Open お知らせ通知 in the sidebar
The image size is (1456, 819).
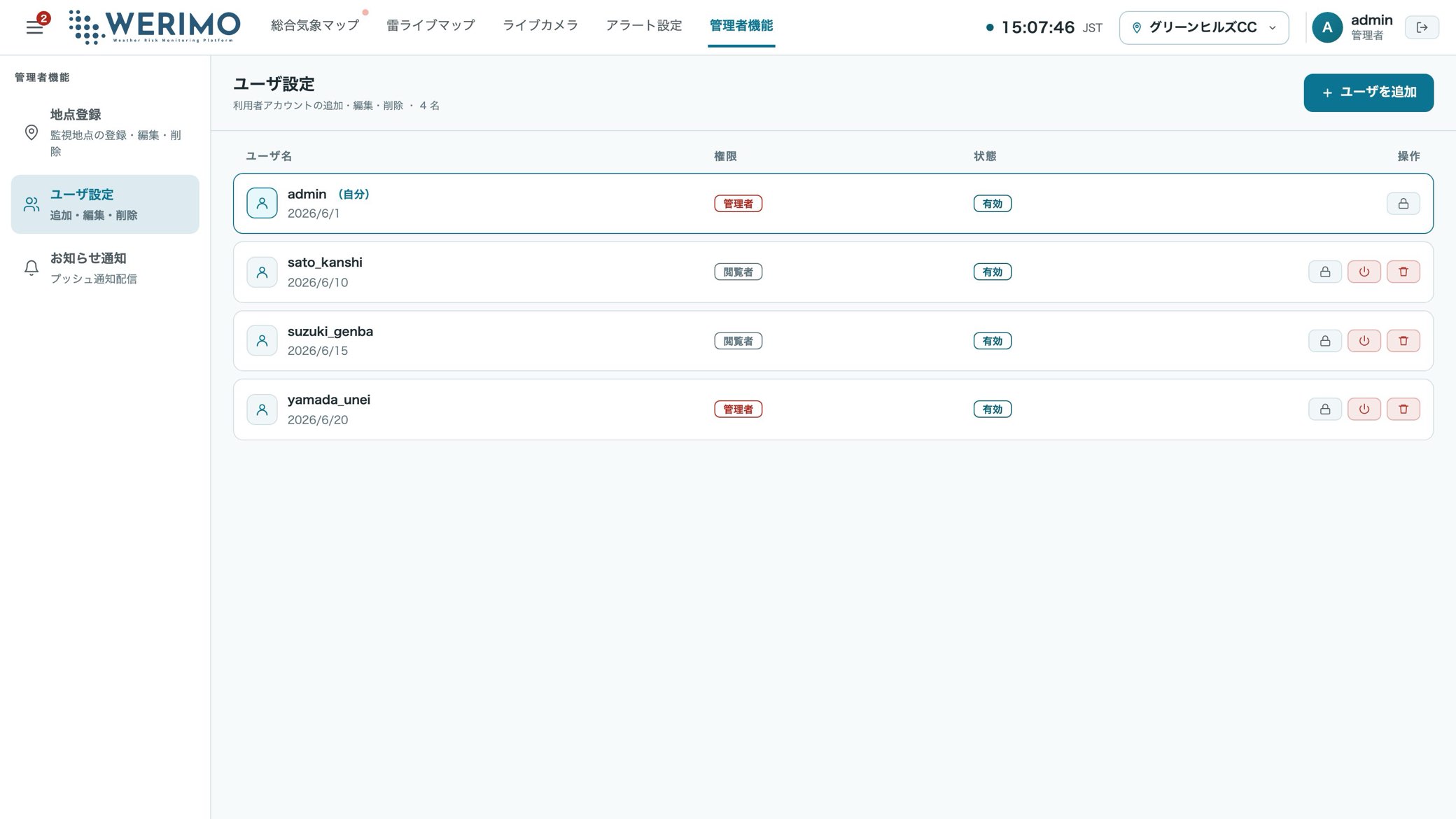[105, 268]
